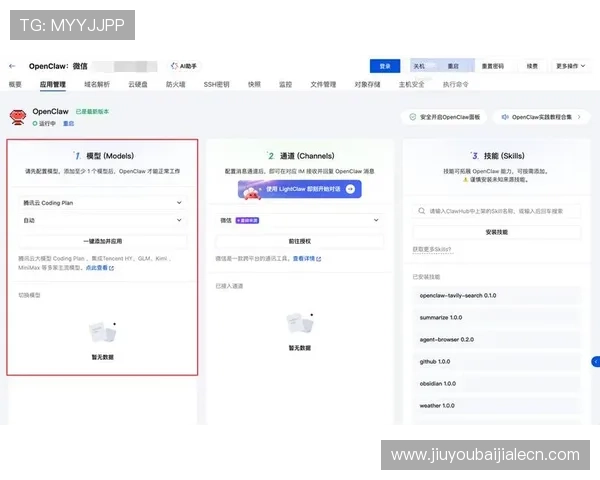600x480 pixels.
Task: Click the speaker icon beside OpenClaw实践教程合集
Action: point(505,117)
